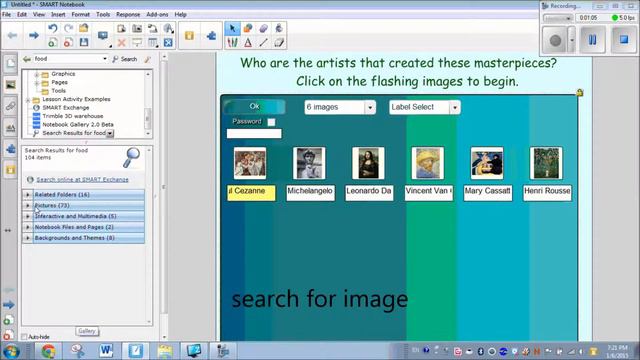The height and width of the screenshot is (360, 640).
Task: Open the Edit menu
Action: (22, 14)
